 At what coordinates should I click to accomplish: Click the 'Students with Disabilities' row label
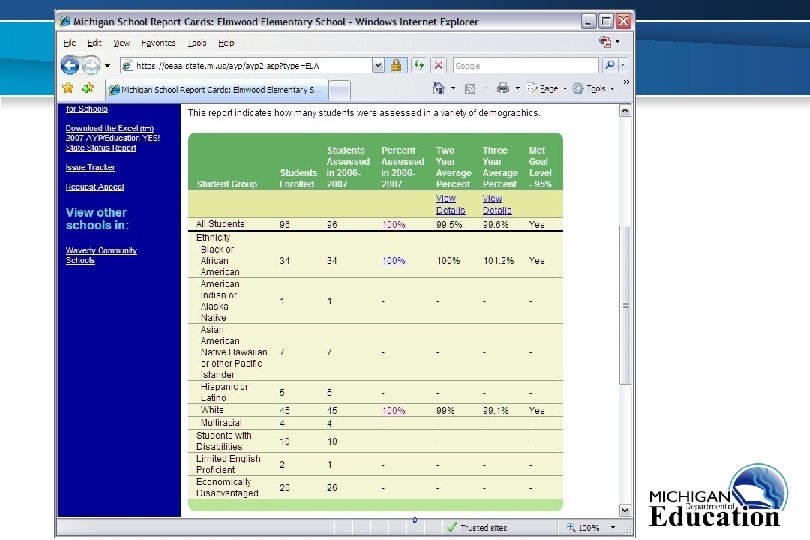[223, 441]
